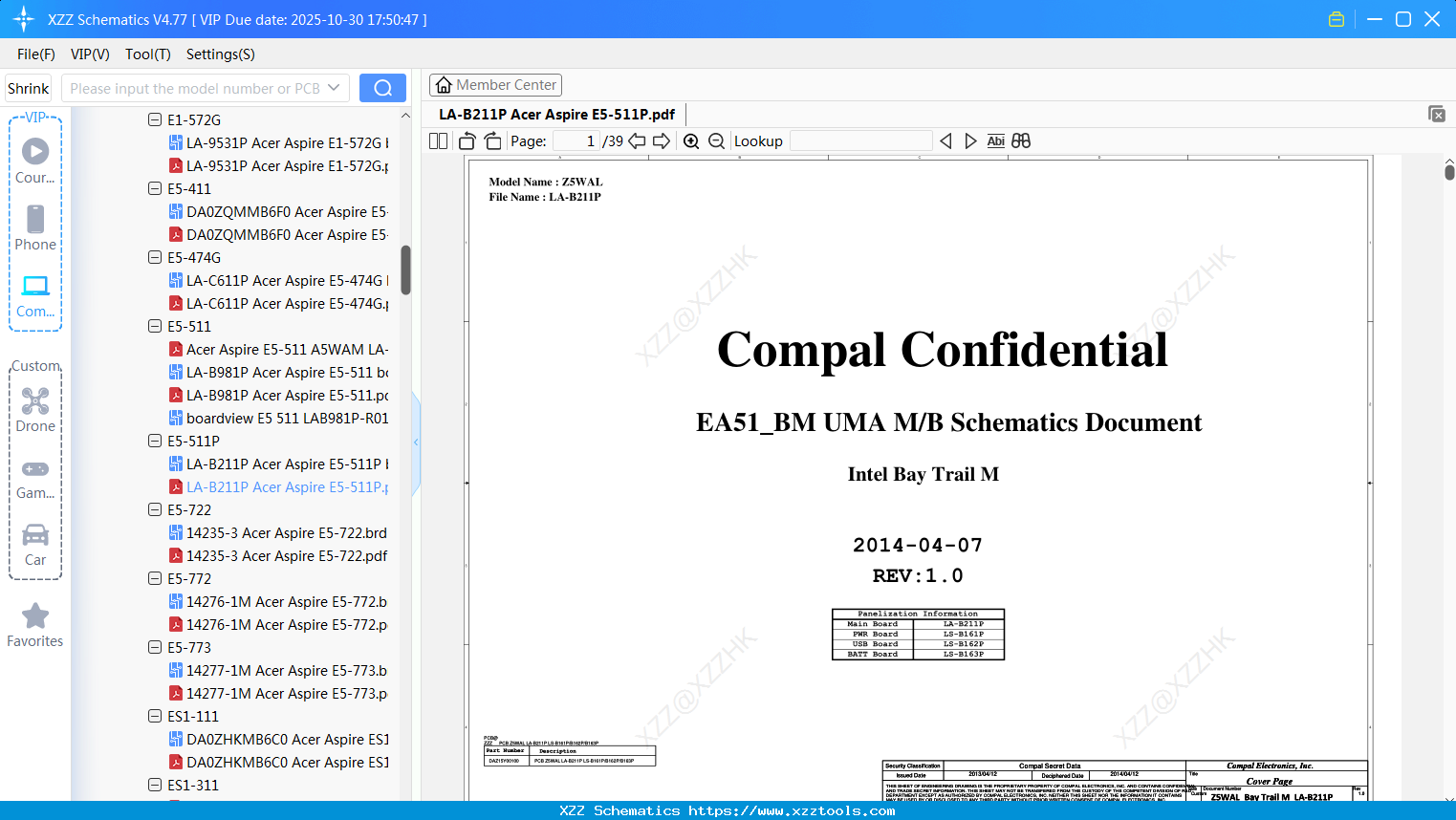Open the VIP(V) menu
This screenshot has width=1456, height=820.
(90, 54)
